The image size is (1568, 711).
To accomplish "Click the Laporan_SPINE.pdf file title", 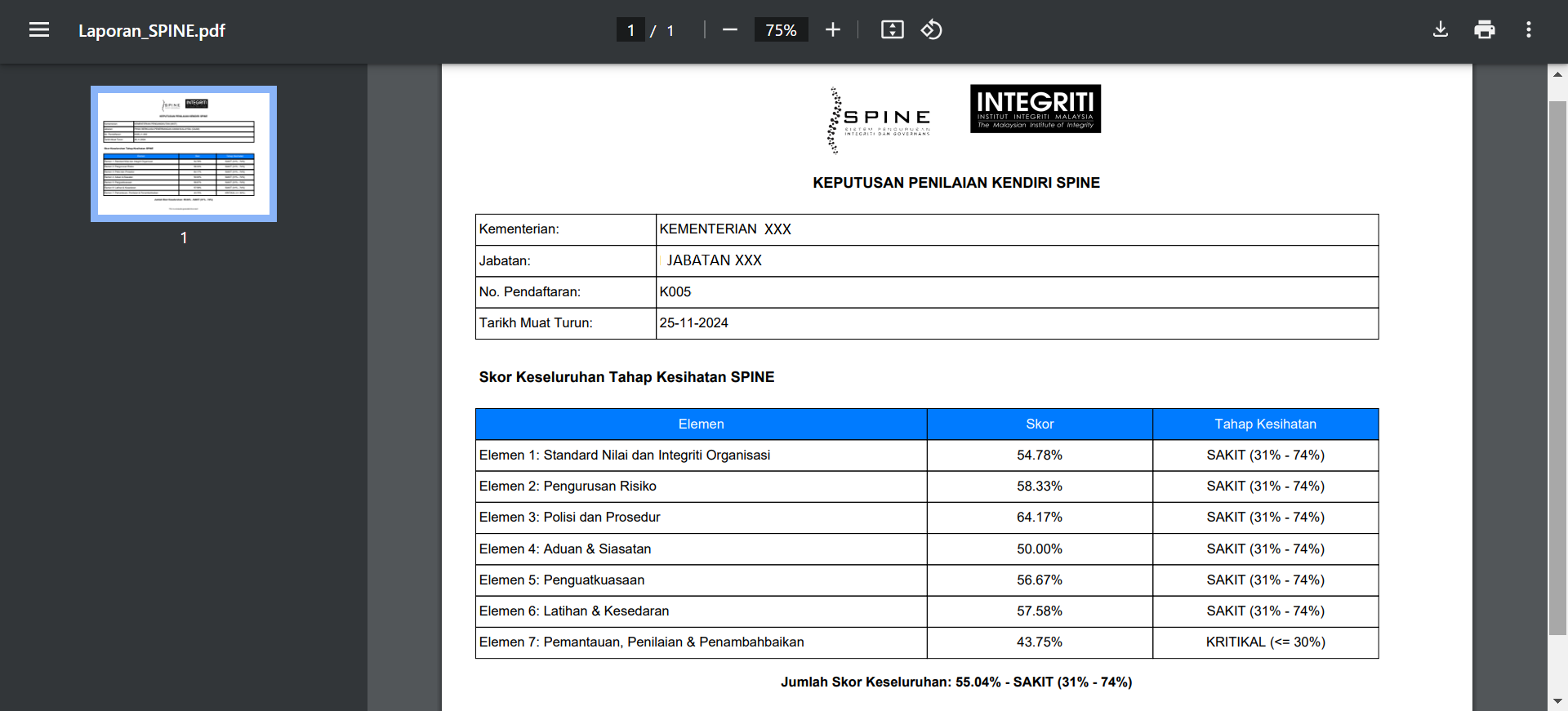I will click(x=152, y=31).
